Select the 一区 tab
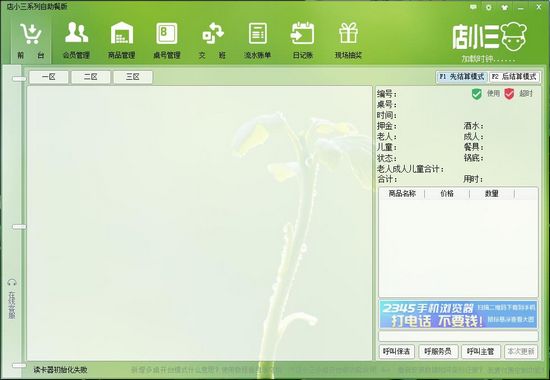The height and width of the screenshot is (380, 550). pos(49,77)
